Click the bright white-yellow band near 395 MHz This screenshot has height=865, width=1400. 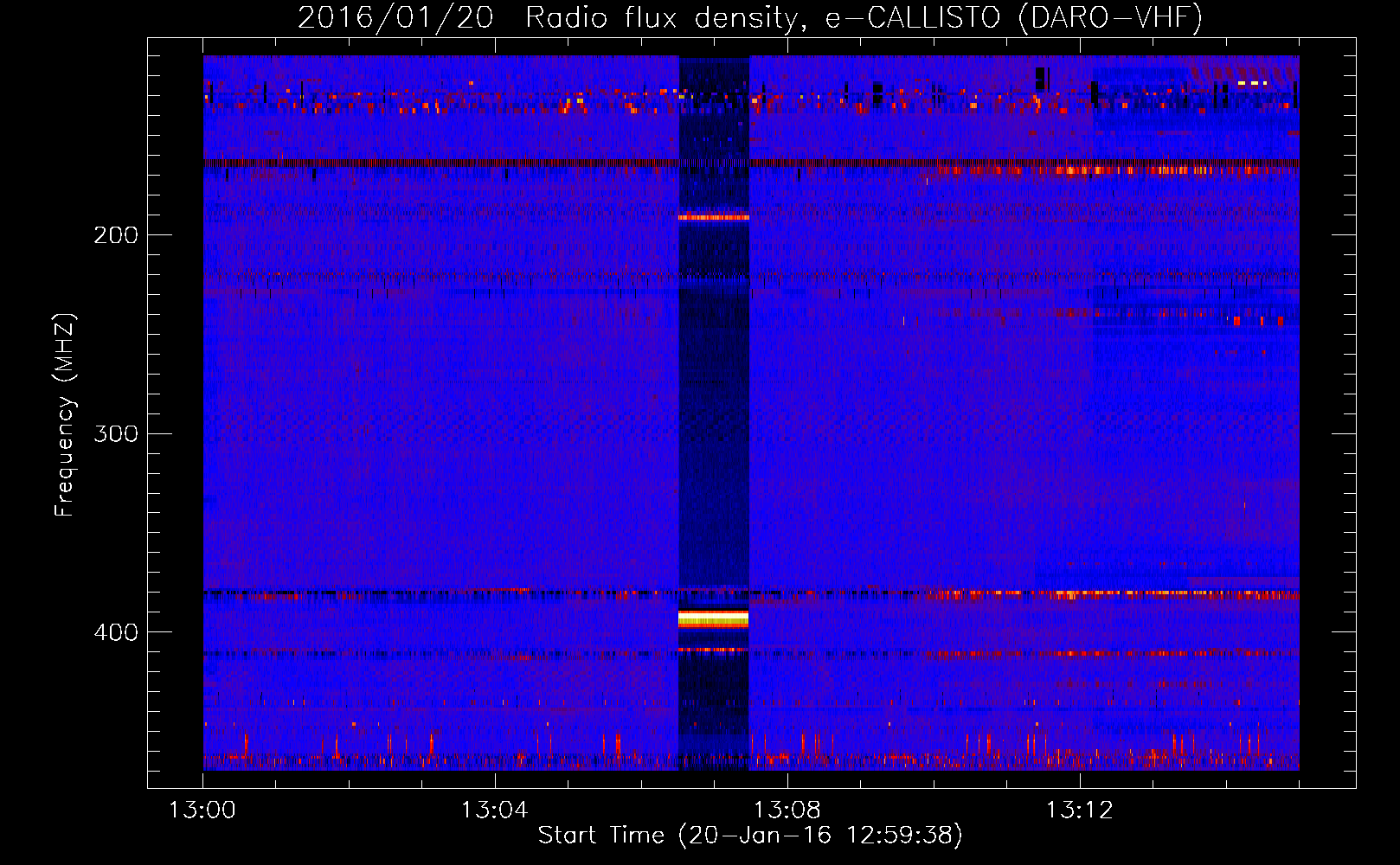[x=713, y=618]
